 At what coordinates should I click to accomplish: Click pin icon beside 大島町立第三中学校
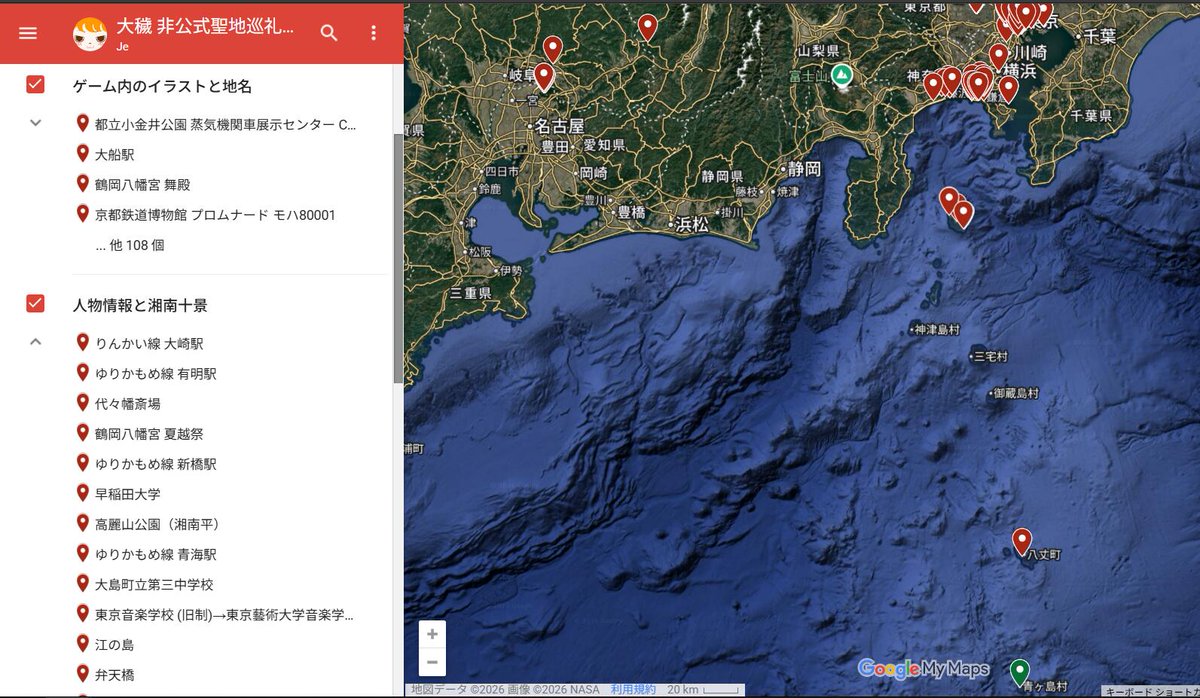tap(83, 582)
